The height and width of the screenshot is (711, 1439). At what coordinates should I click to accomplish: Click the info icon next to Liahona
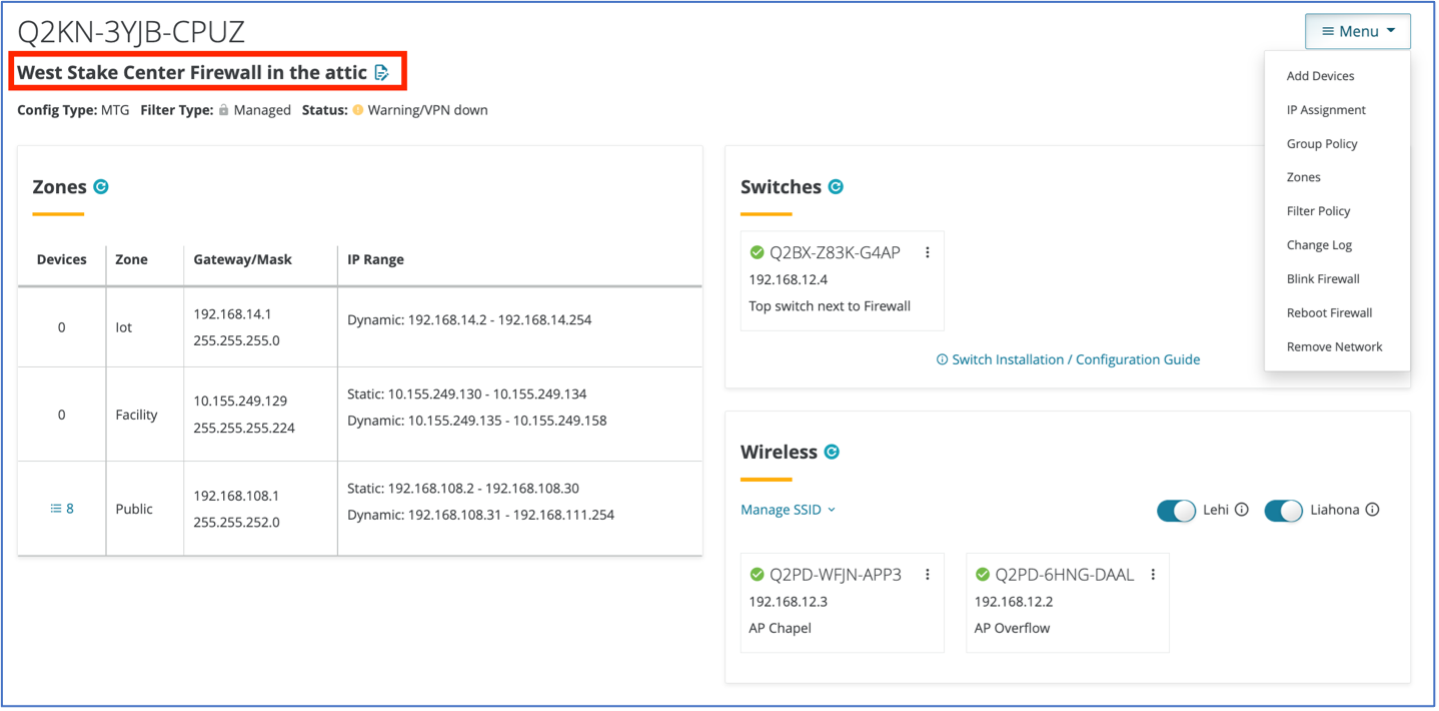coord(1372,510)
